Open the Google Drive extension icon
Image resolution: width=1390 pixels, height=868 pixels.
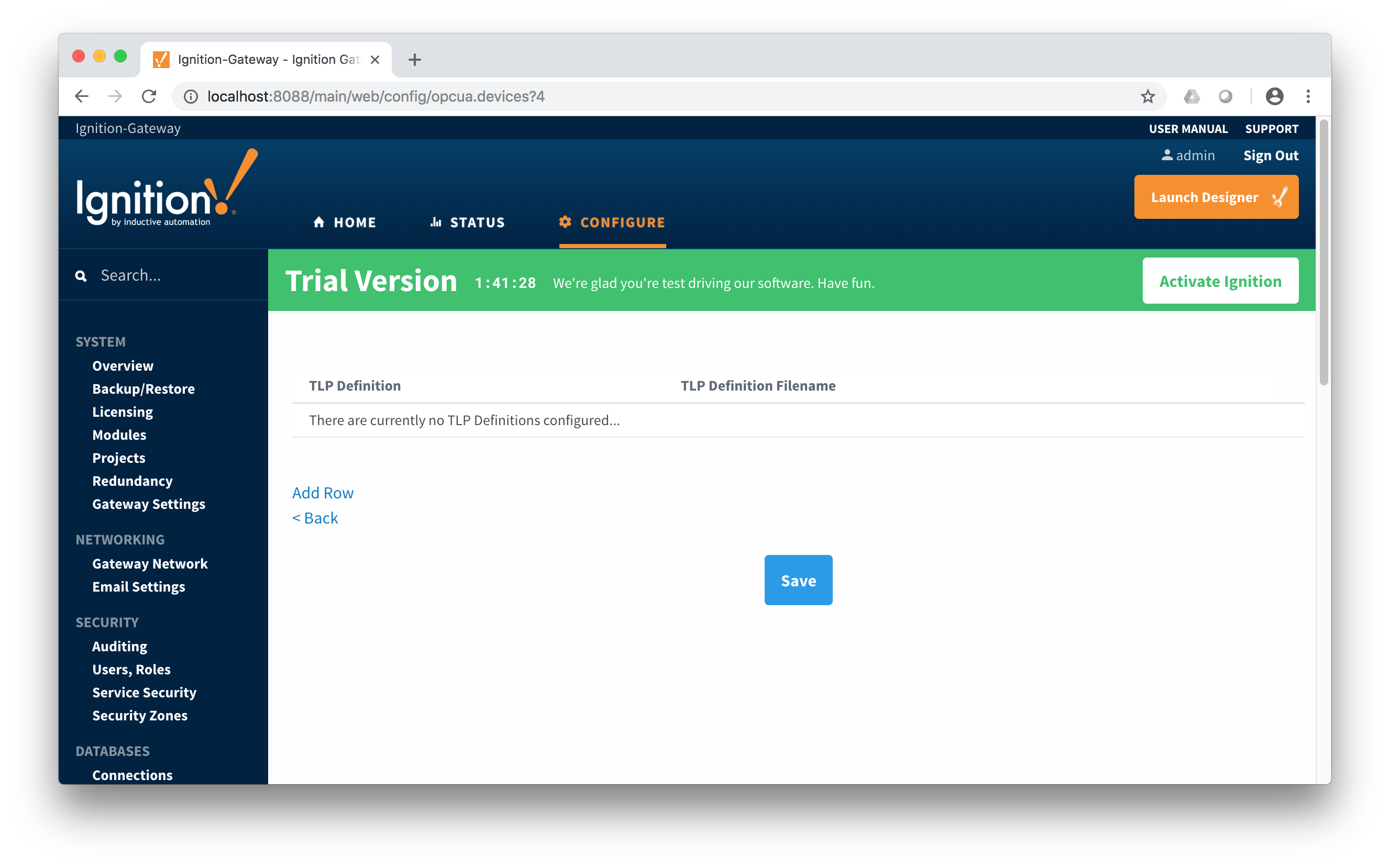click(1192, 96)
